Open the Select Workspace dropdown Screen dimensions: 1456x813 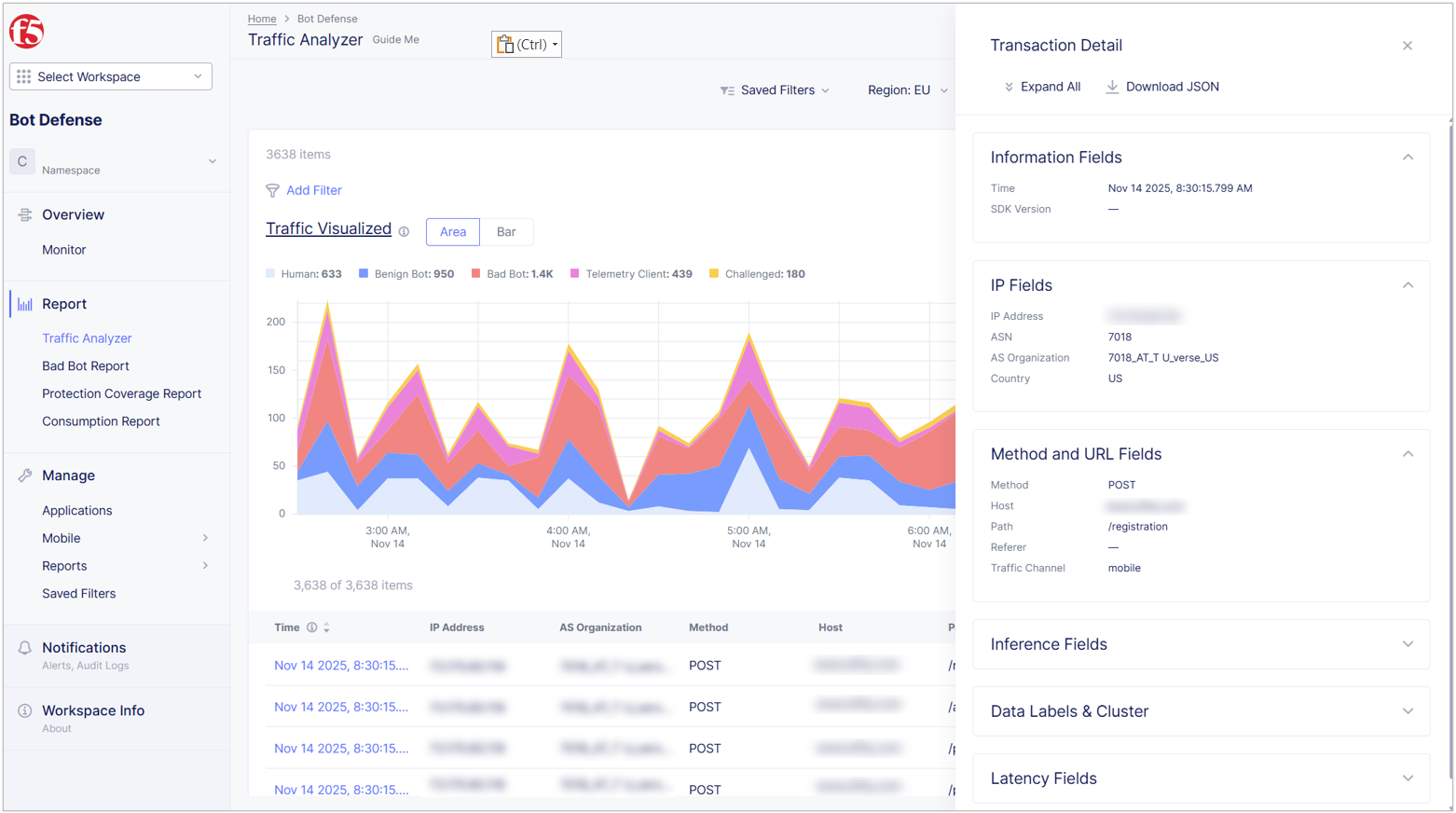[111, 76]
